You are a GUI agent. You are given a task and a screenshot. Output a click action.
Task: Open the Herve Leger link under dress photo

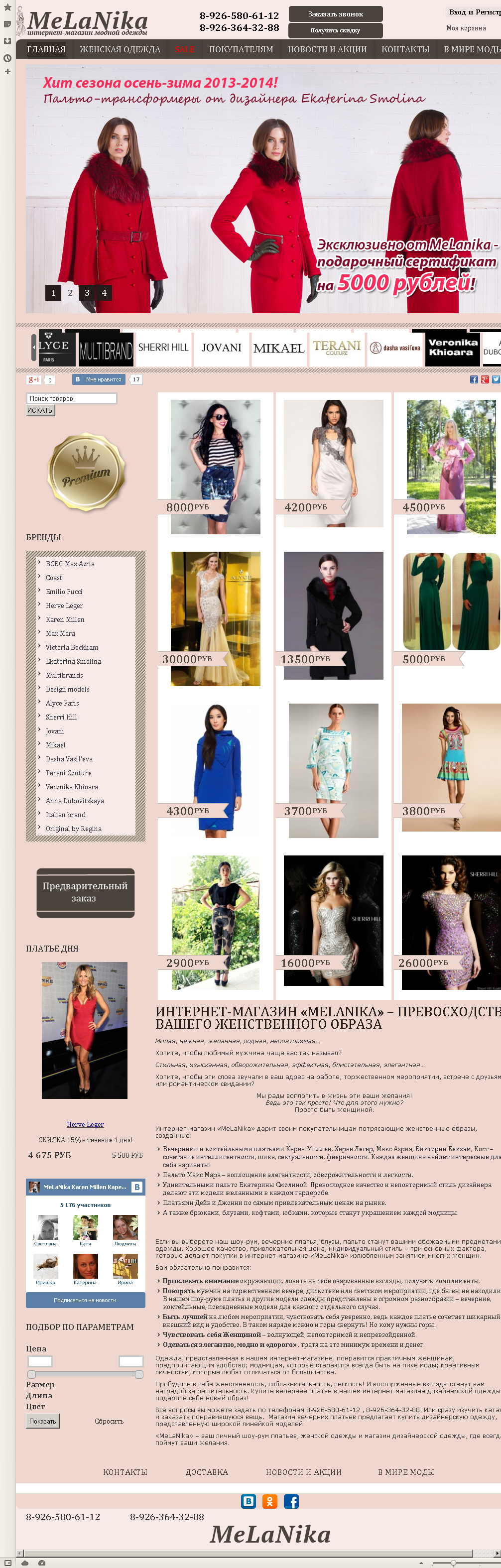pyautogui.click(x=85, y=1124)
